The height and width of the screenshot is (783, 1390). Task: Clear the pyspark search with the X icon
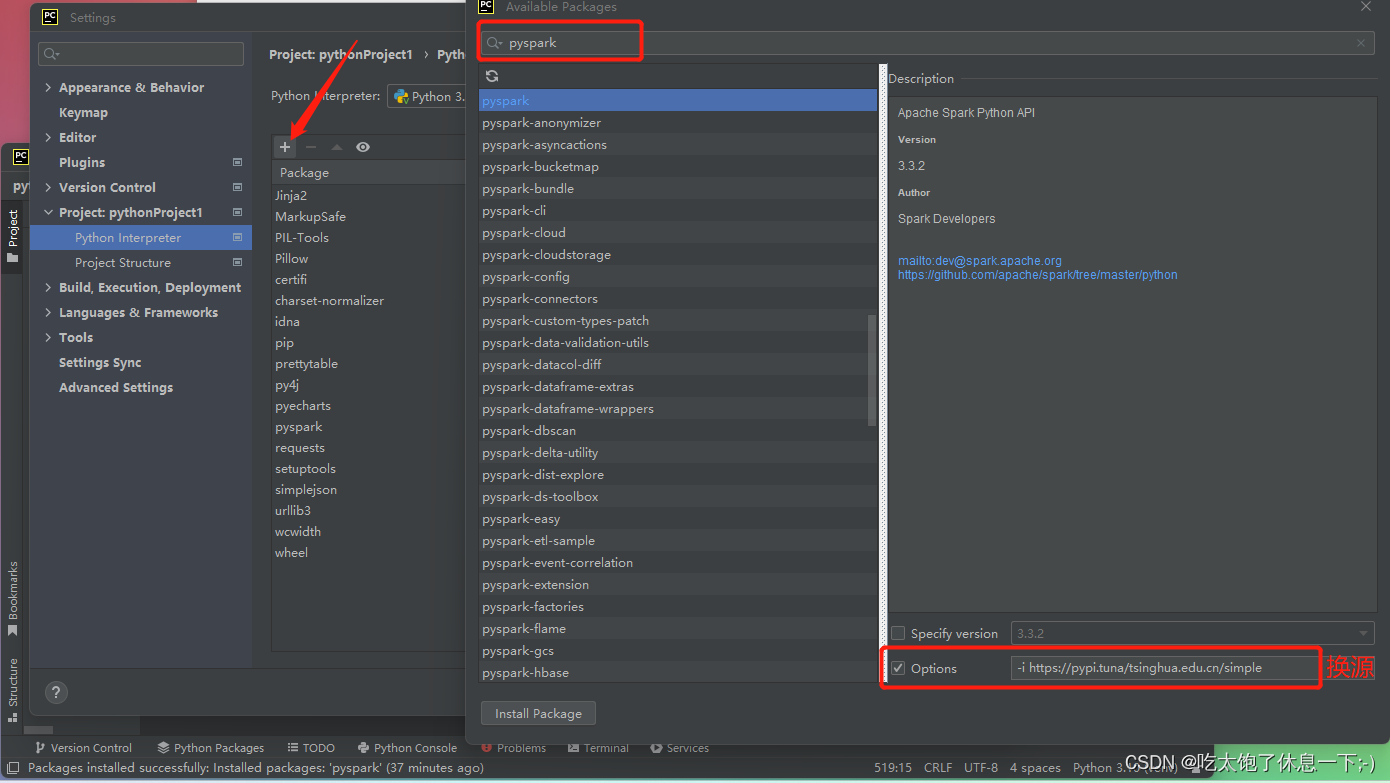1361,43
